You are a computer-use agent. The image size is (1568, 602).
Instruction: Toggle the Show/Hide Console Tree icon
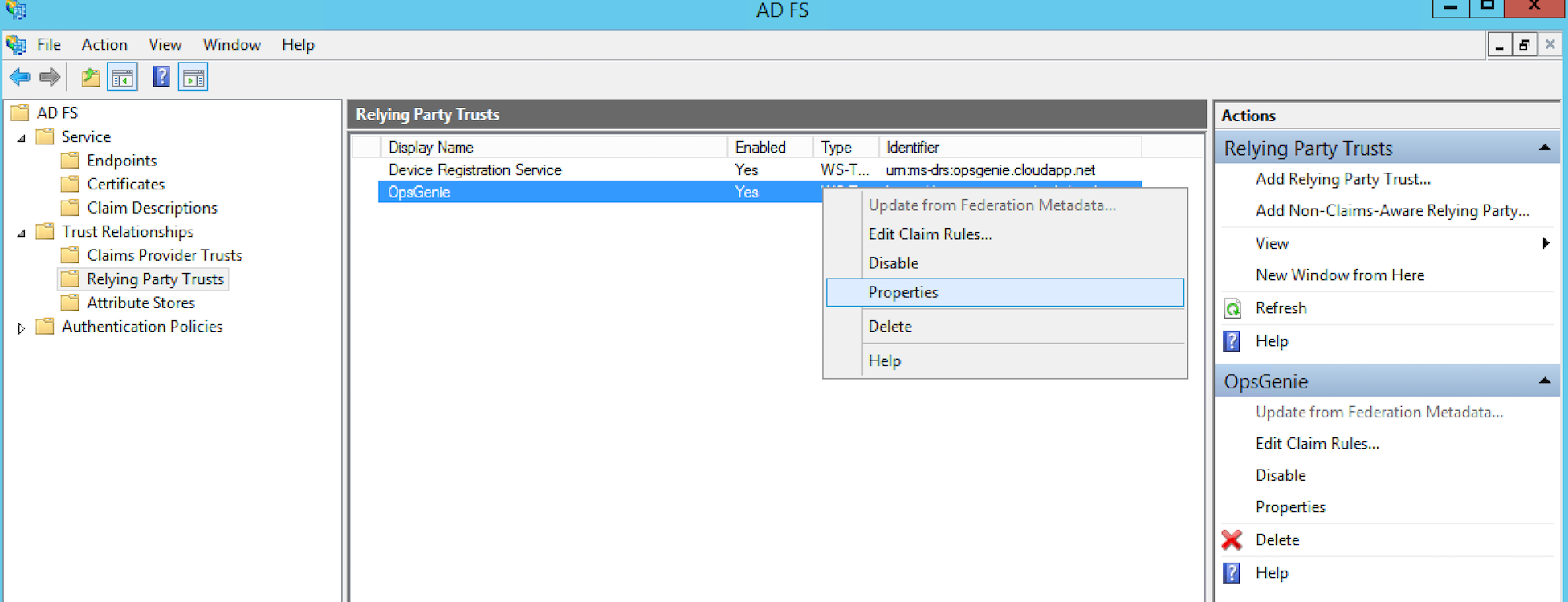(x=122, y=77)
